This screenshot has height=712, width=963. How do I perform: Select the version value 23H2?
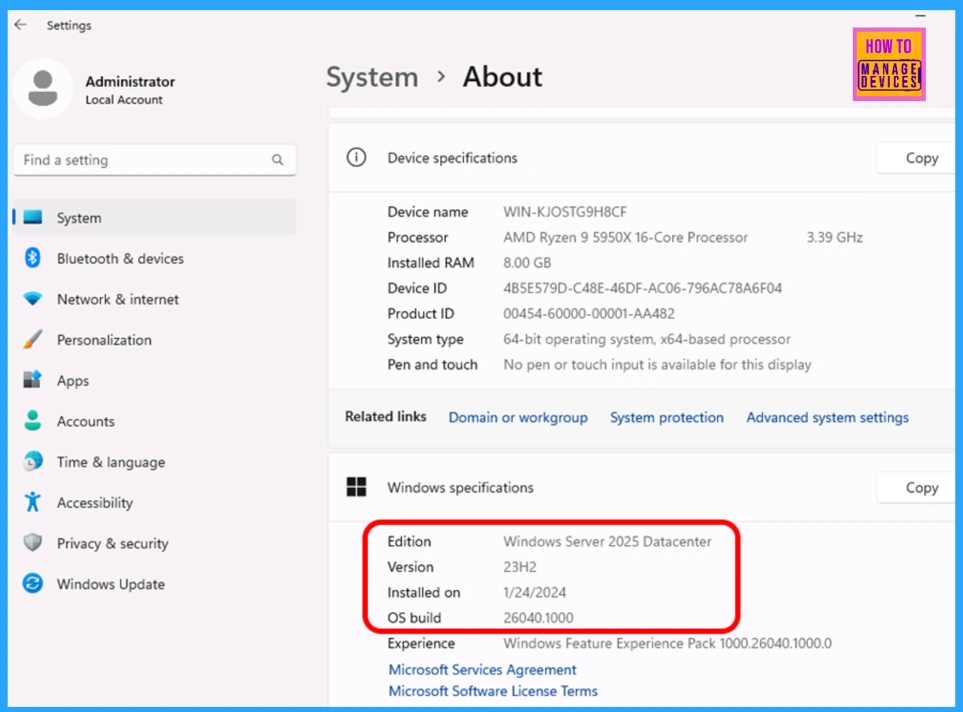[x=520, y=566]
